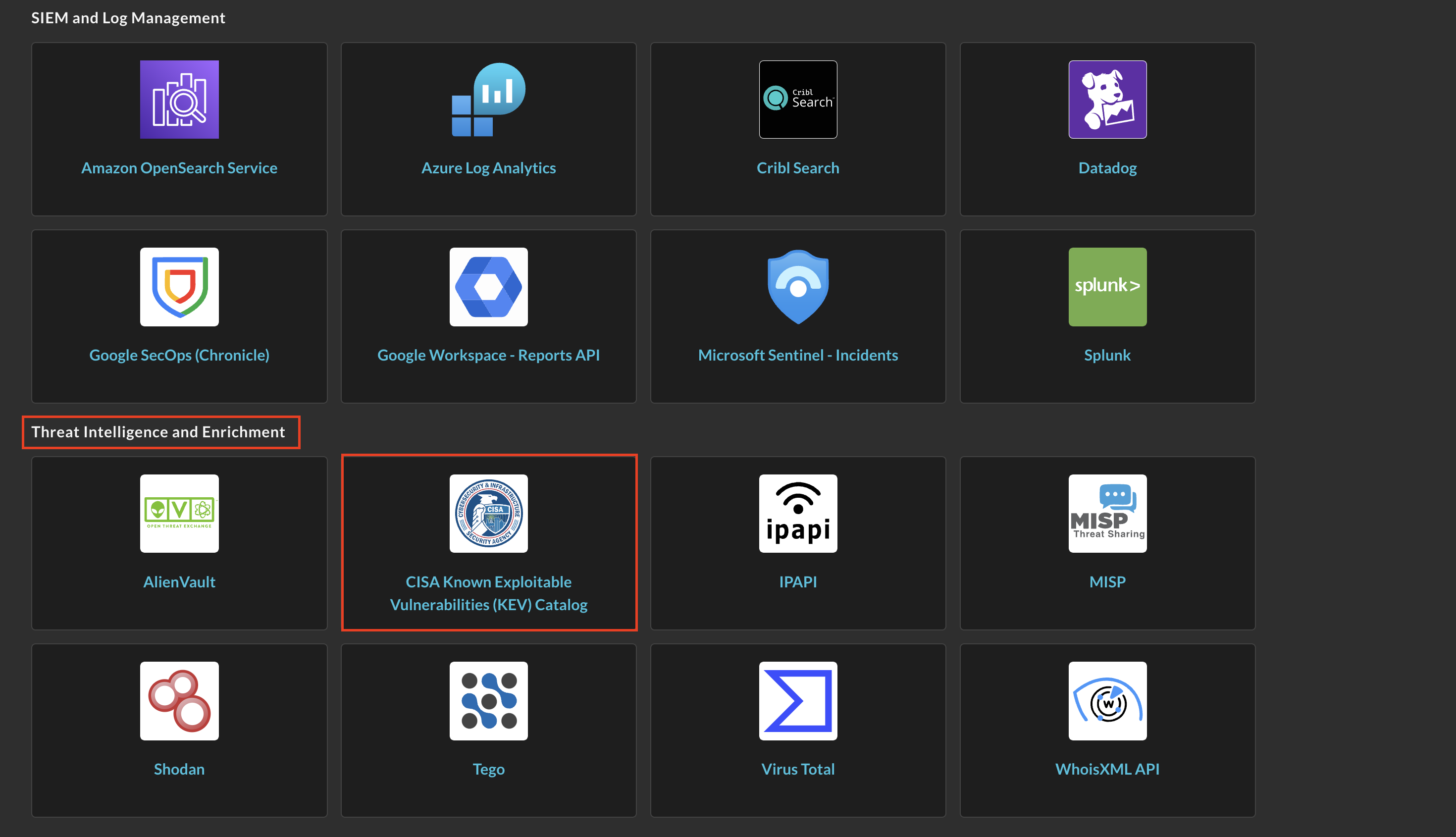Click the Threat Intelligence and Enrichment heading
The height and width of the screenshot is (837, 1456).
tap(158, 432)
